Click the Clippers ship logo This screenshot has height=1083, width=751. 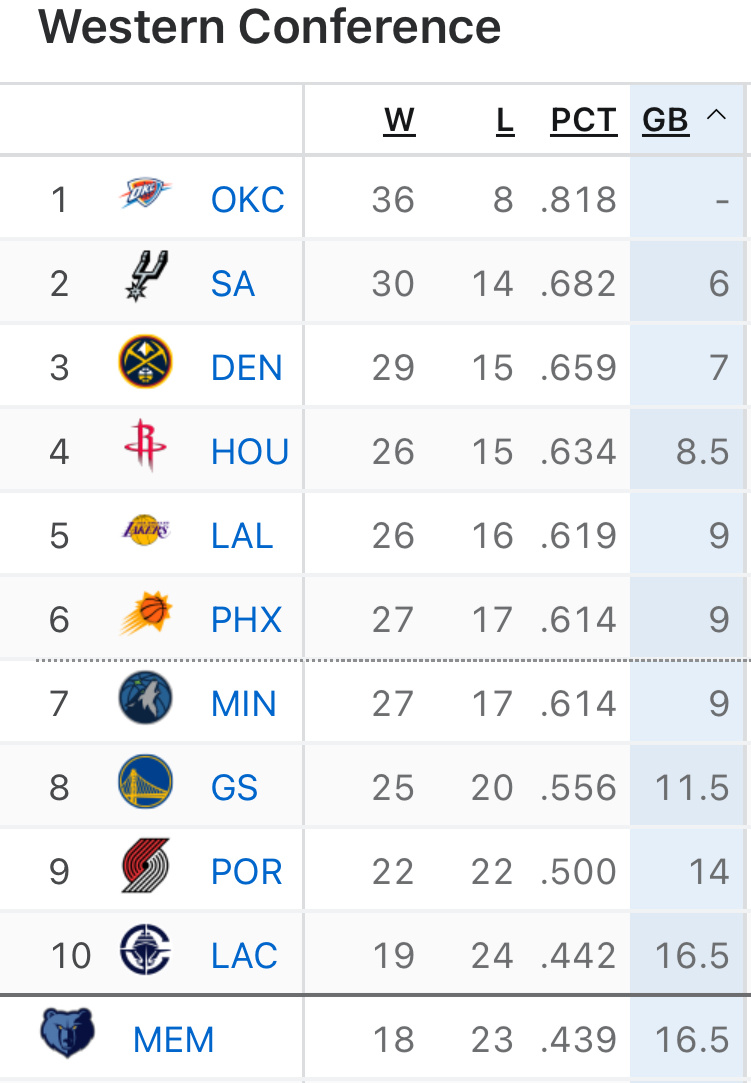[x=145, y=951]
